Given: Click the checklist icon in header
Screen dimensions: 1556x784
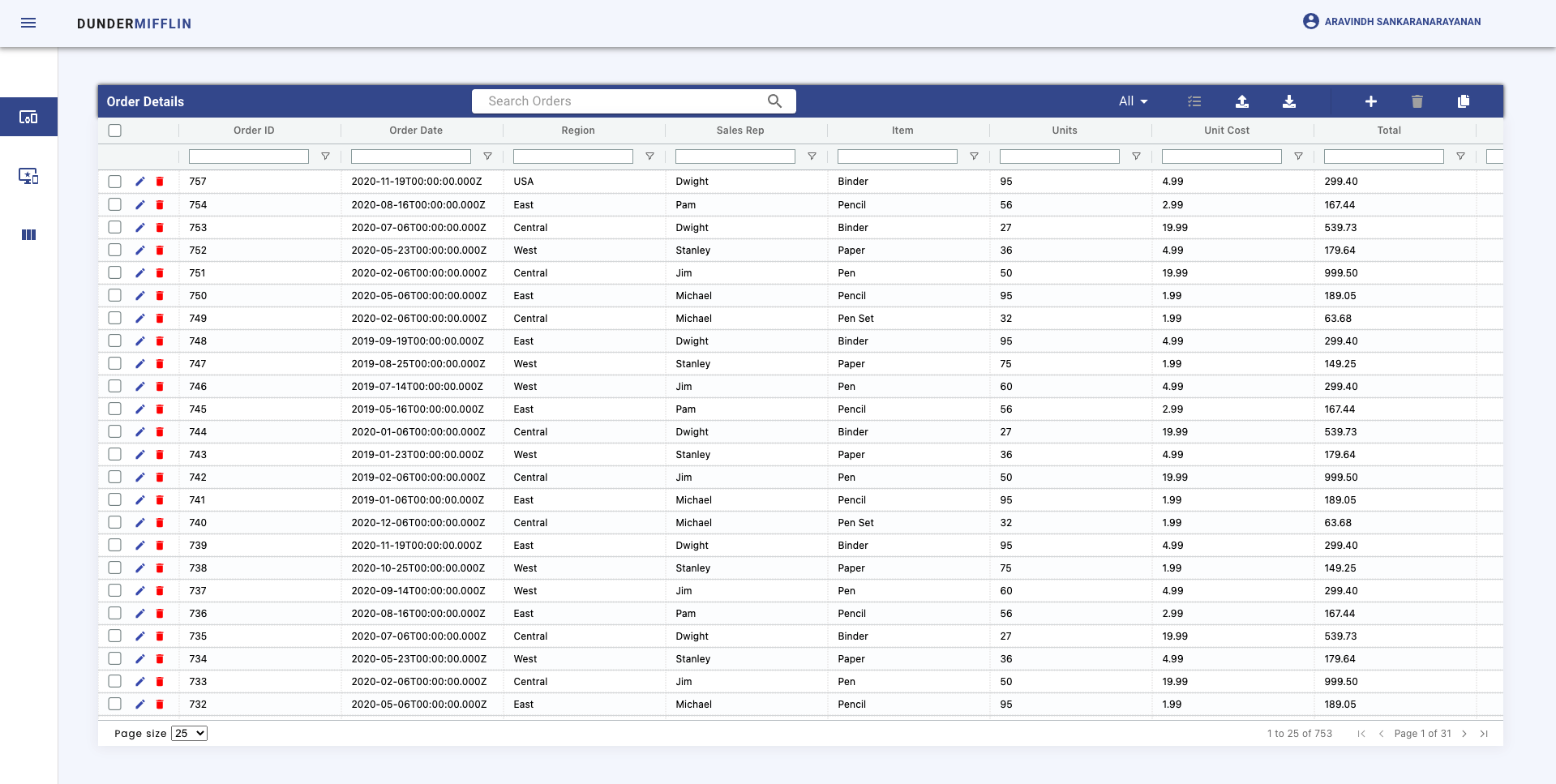Looking at the screenshot, I should point(1194,101).
